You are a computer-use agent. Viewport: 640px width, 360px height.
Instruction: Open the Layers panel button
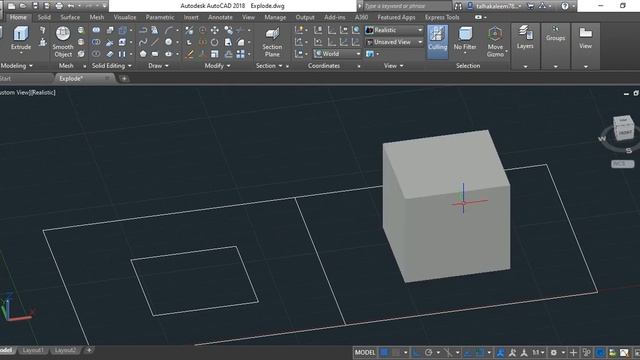point(525,38)
